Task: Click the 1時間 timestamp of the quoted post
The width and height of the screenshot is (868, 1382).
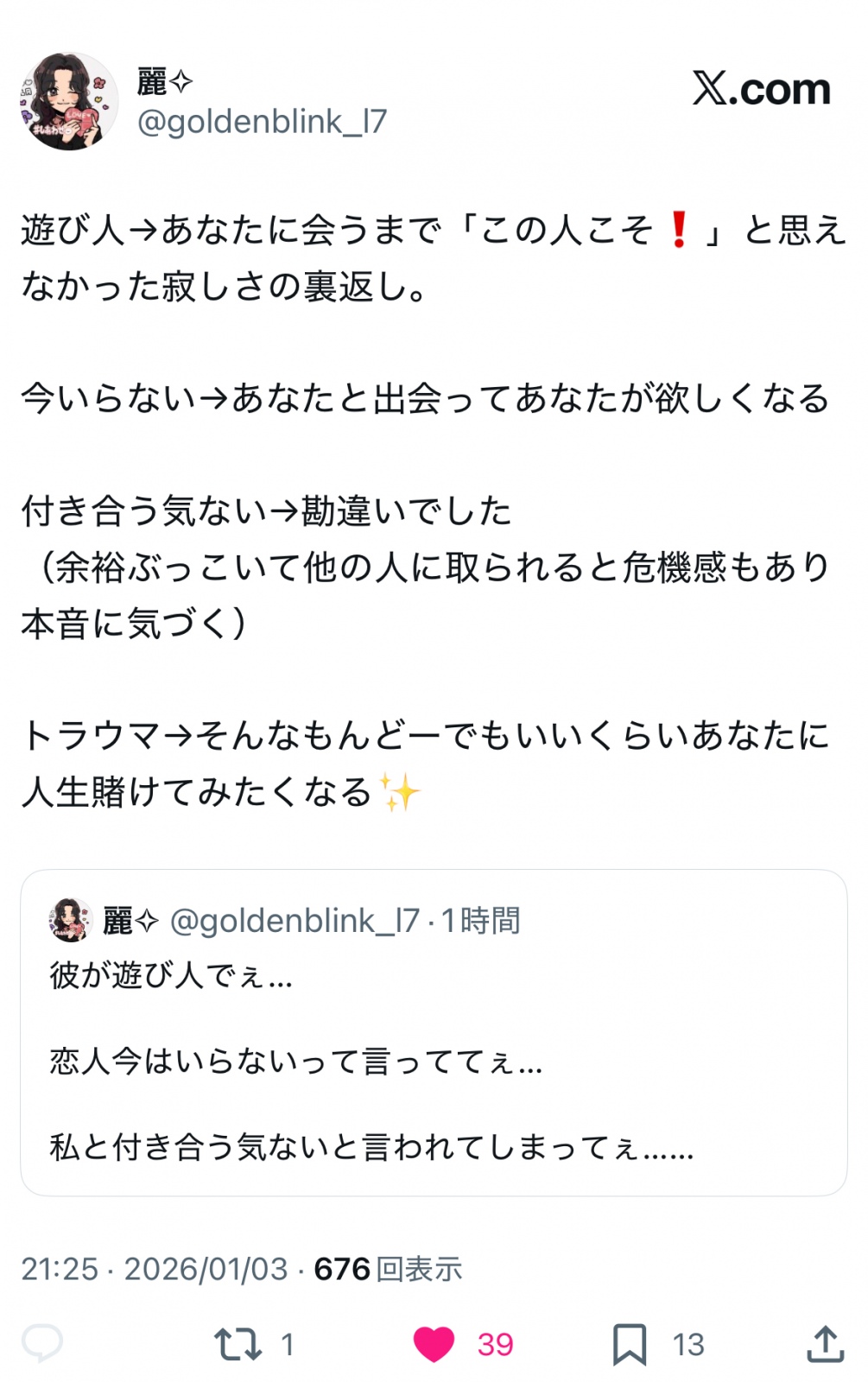Action: point(481,921)
